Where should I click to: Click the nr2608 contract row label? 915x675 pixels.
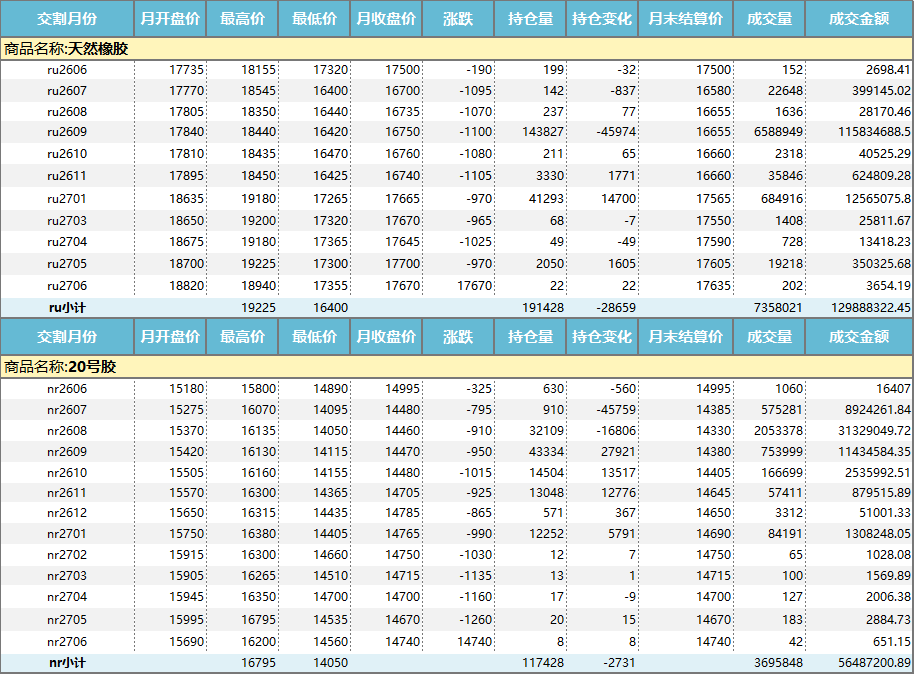click(x=67, y=431)
